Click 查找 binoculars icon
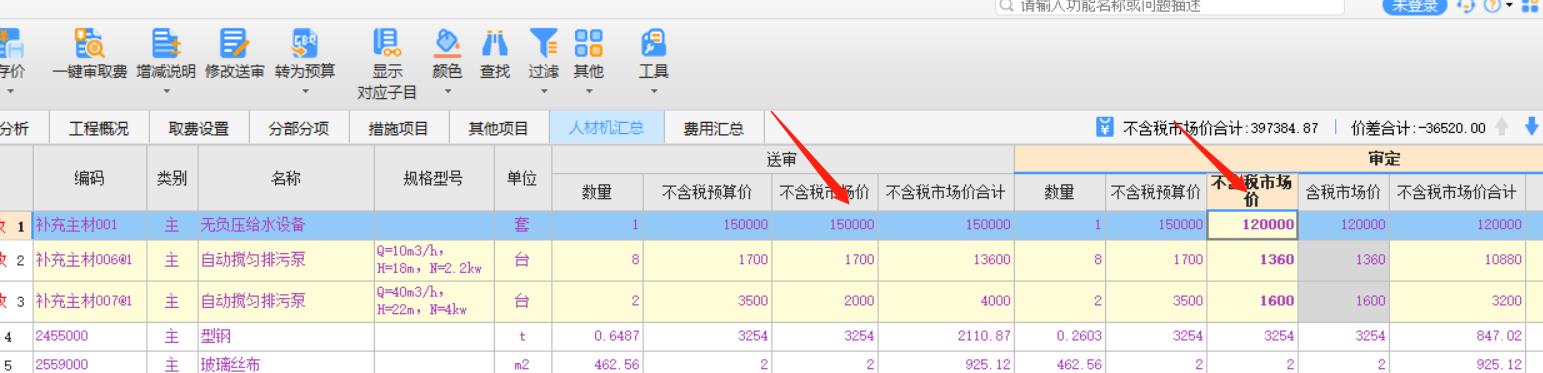This screenshot has width=1543, height=373. click(494, 42)
